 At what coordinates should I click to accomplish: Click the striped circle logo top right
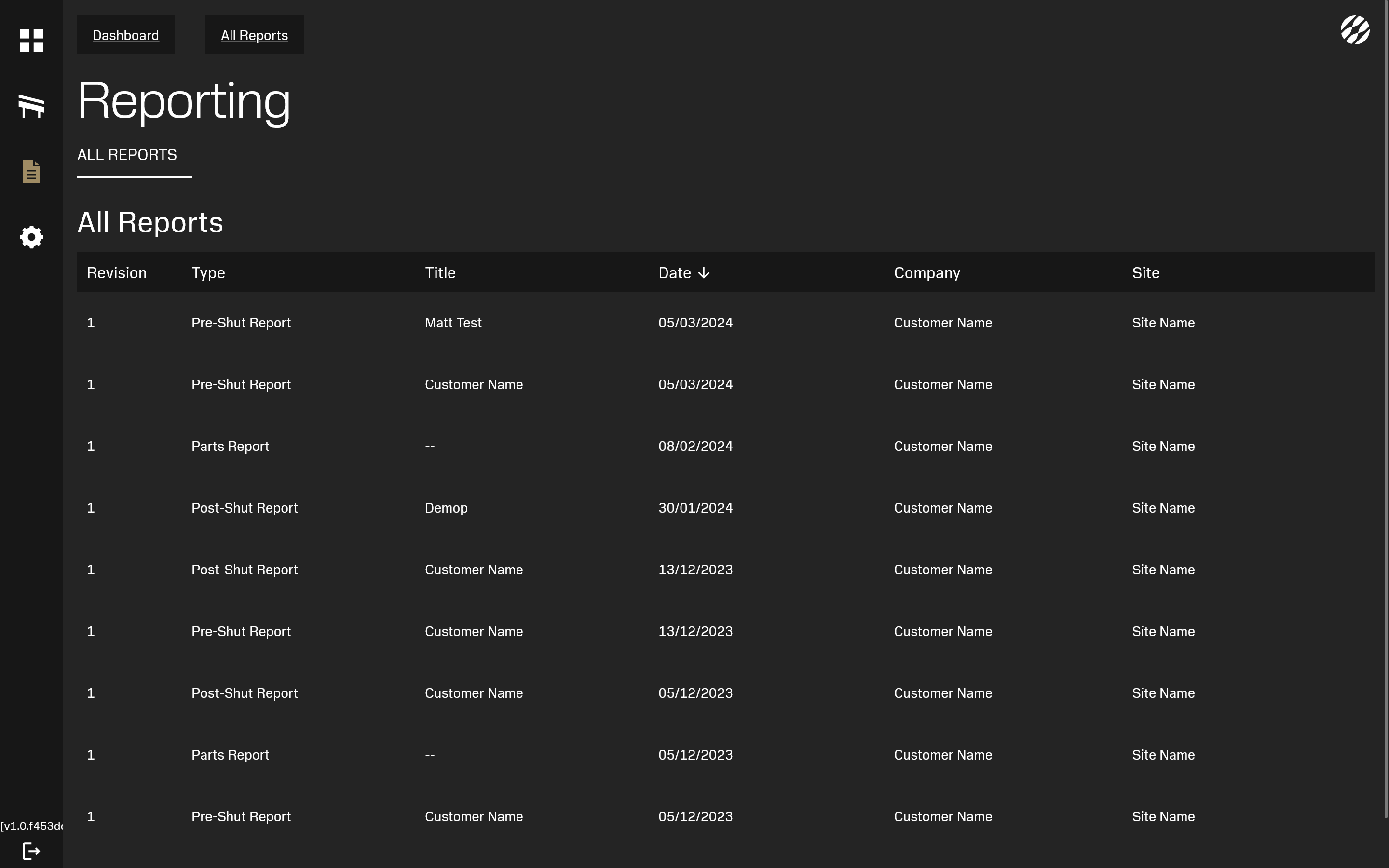click(x=1355, y=30)
